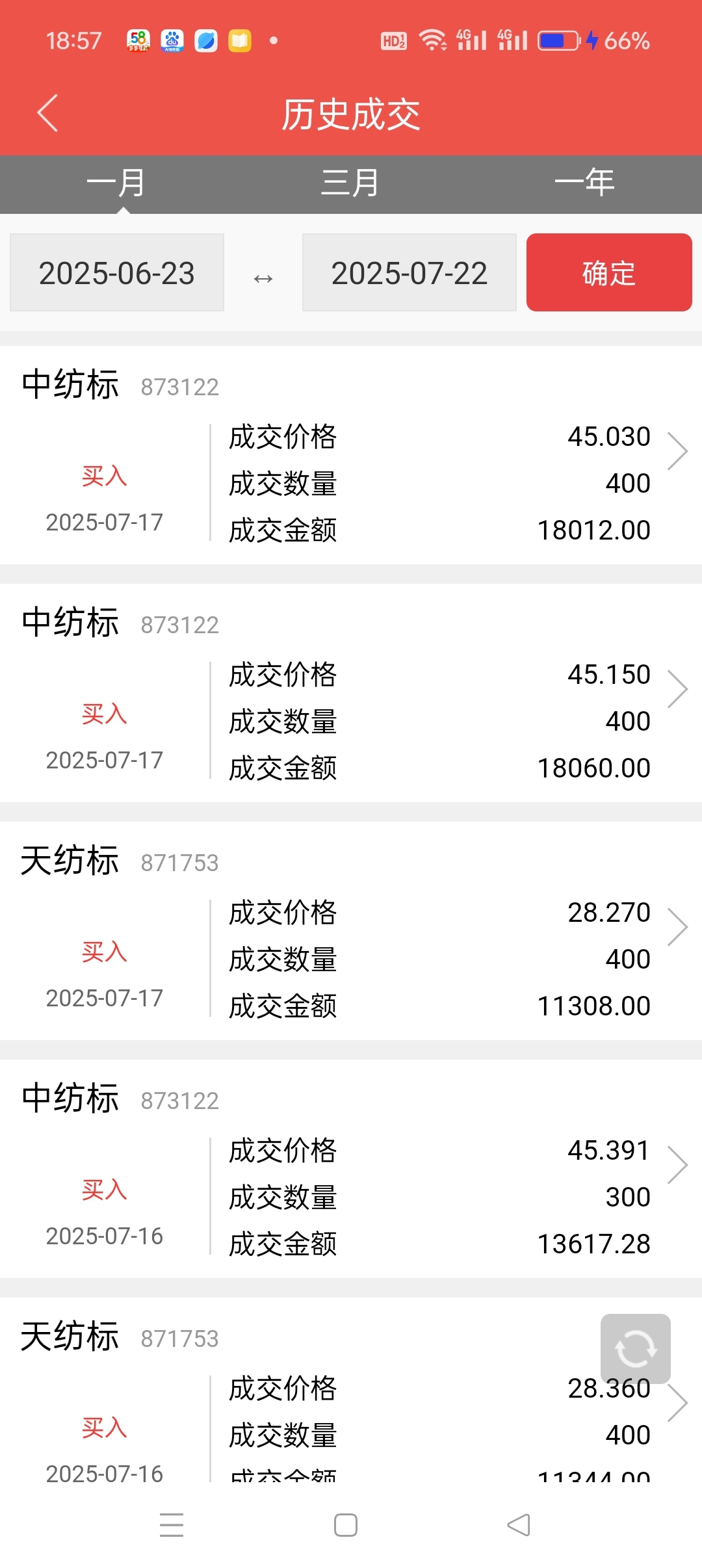Screen dimensions: 702x1568
Task: Expand the 45.030 price trade details chevron
Action: (x=677, y=451)
